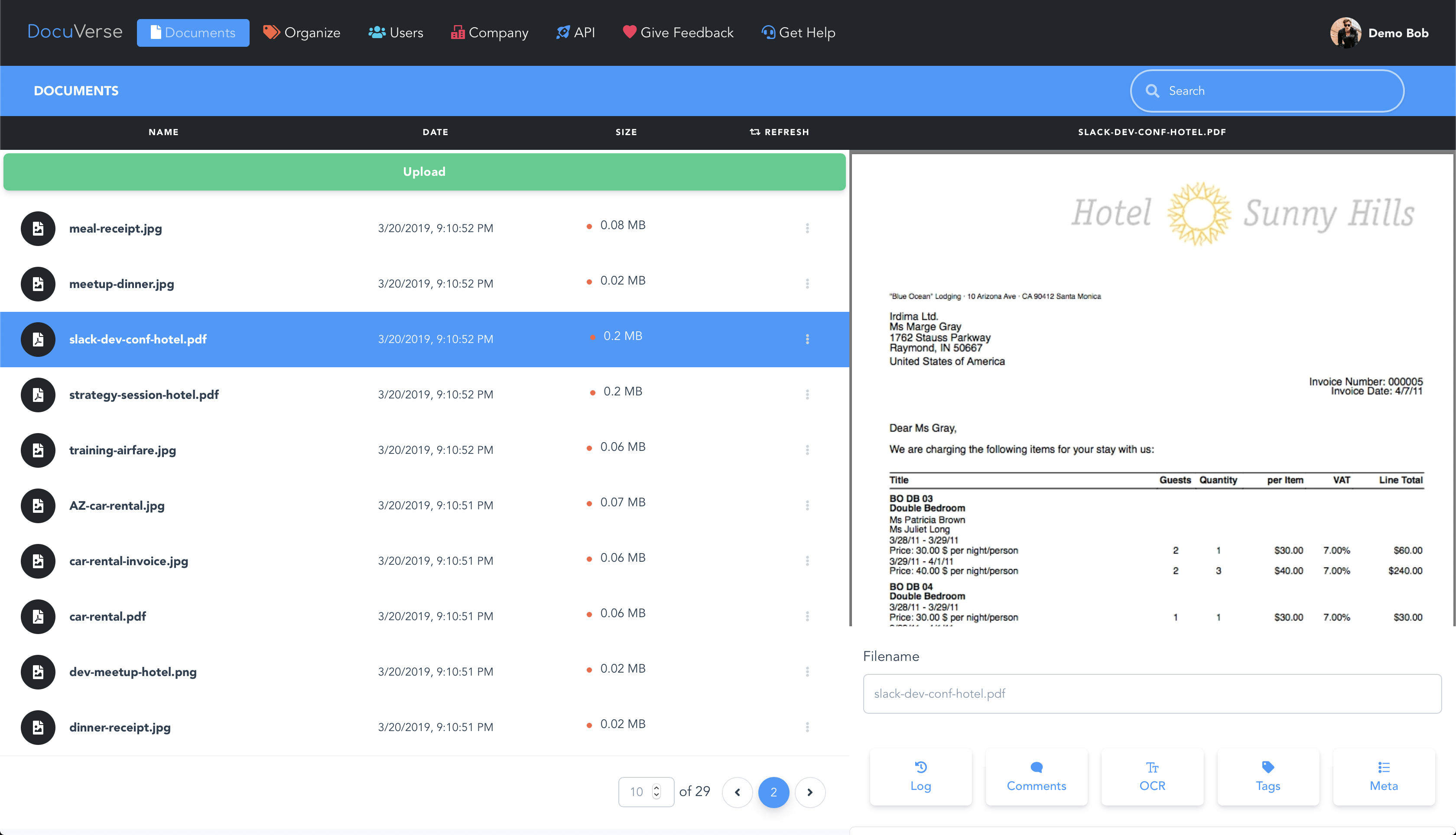Navigate to the Users section
Image resolution: width=1456 pixels, height=835 pixels.
click(396, 32)
